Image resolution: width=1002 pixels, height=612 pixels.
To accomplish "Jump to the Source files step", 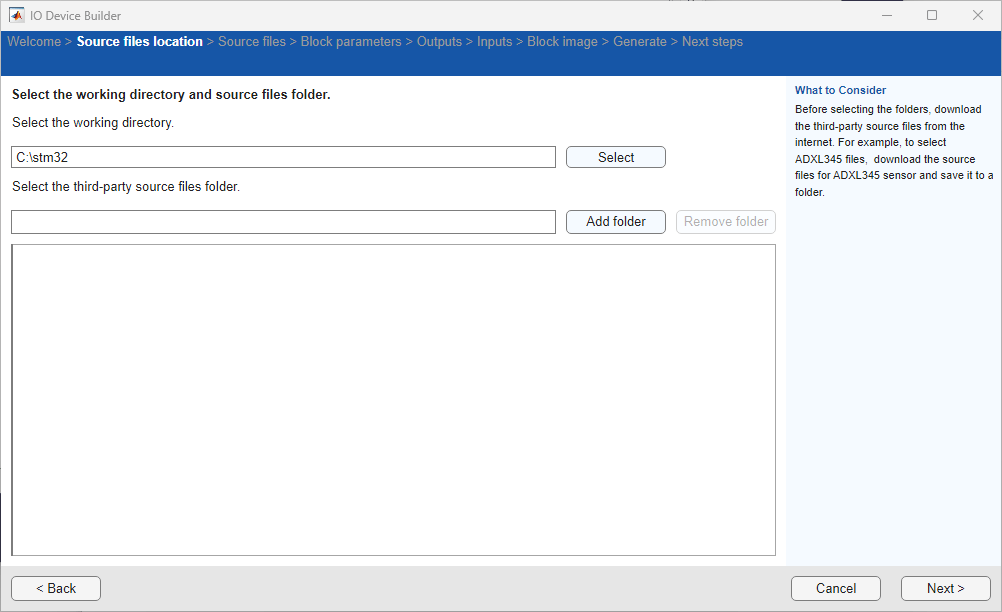I will coord(252,42).
